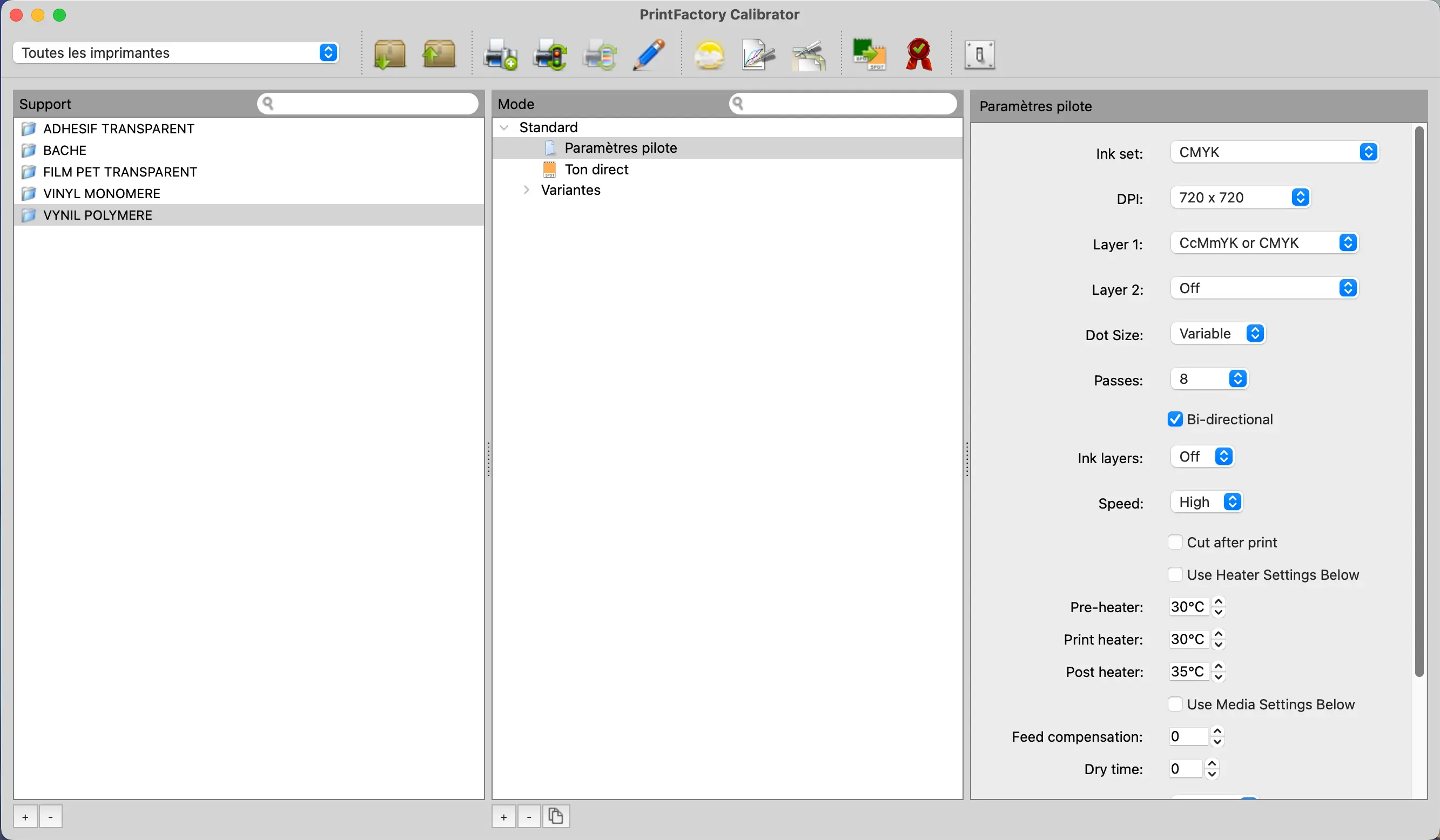Enable Use Media Settings Below checkbox

(1175, 704)
